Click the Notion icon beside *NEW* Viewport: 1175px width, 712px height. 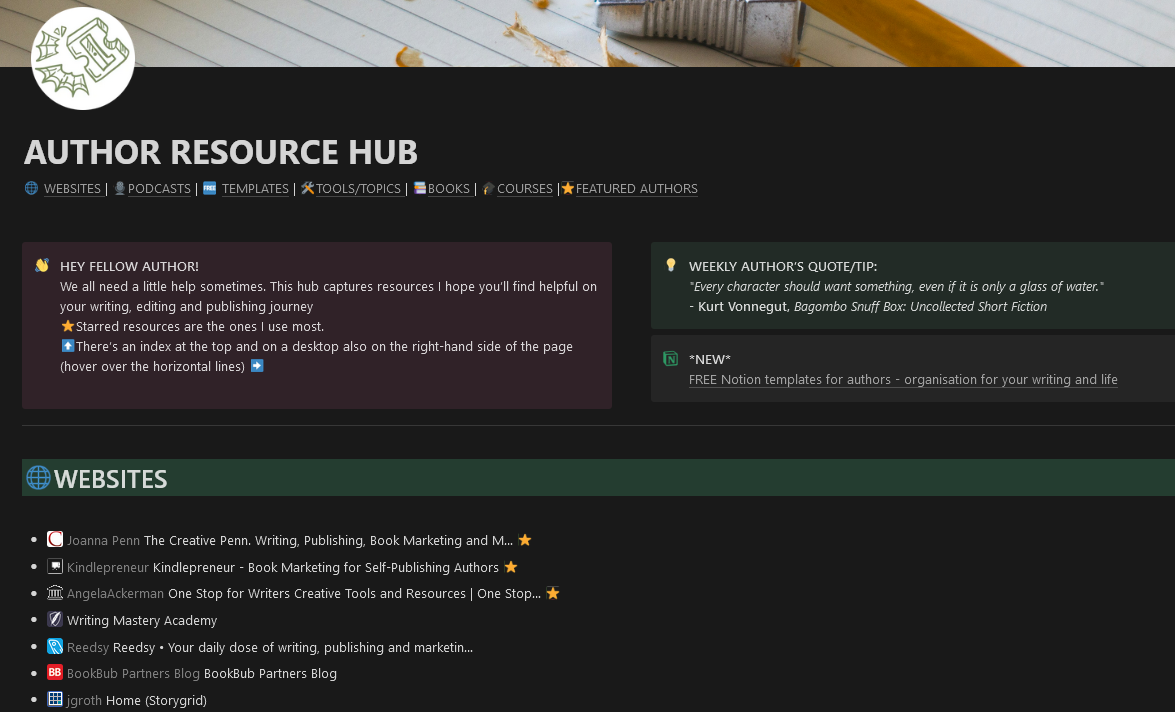tap(671, 359)
